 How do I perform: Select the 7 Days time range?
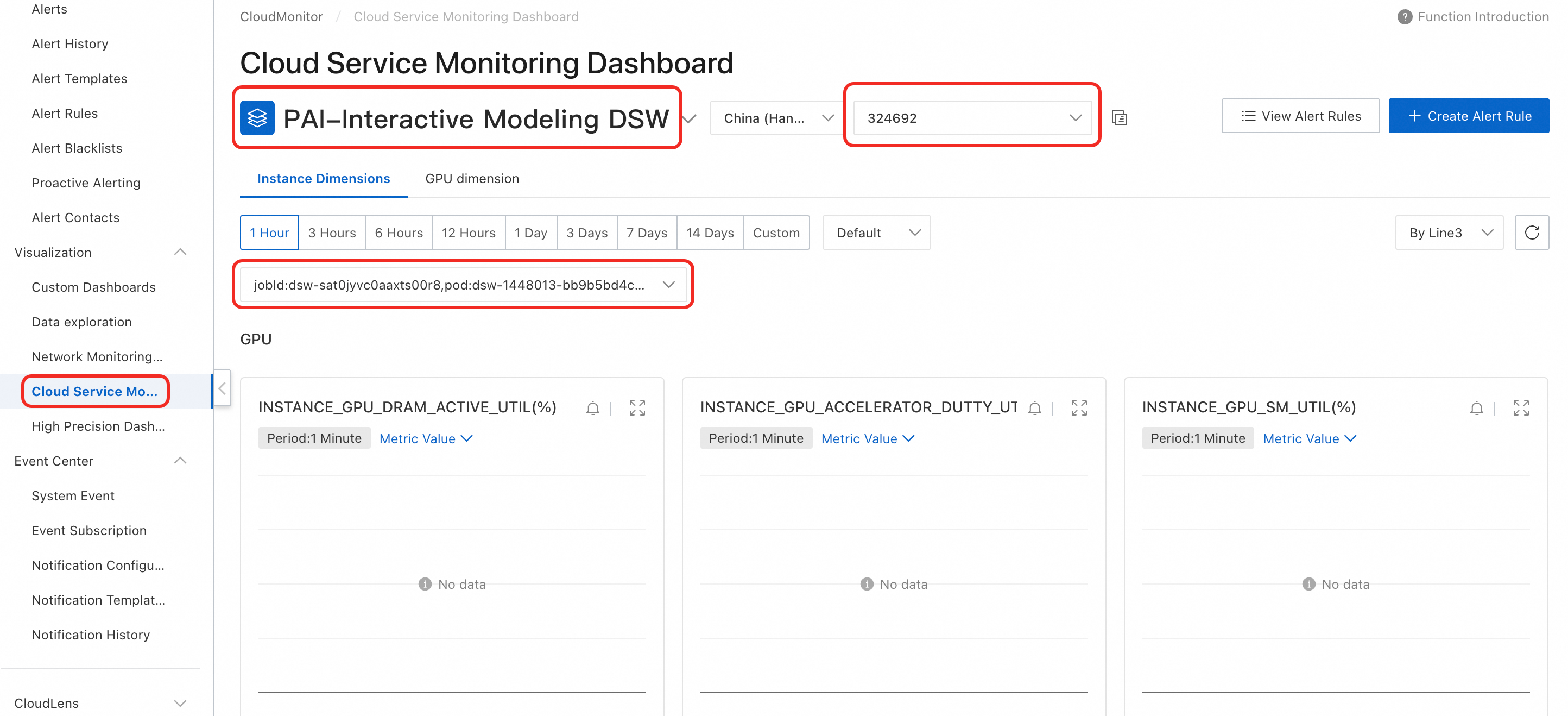(647, 233)
